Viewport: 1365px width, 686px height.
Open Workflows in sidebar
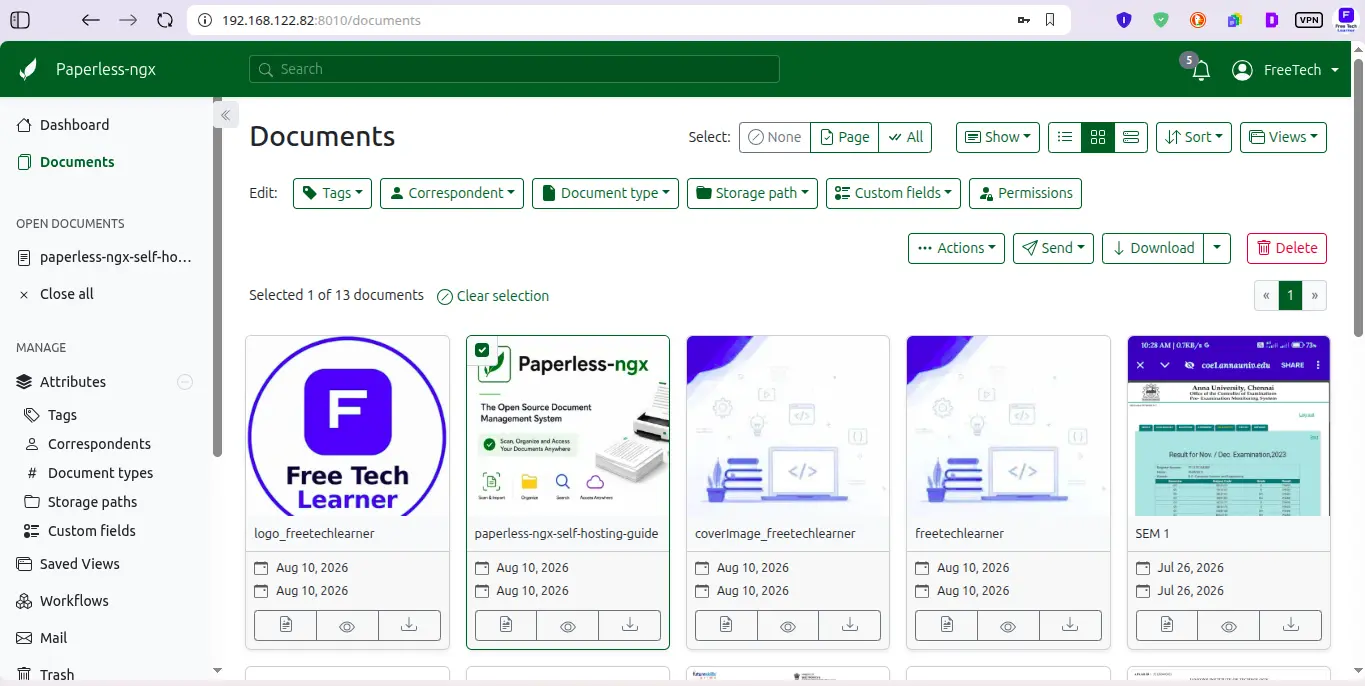[74, 601]
